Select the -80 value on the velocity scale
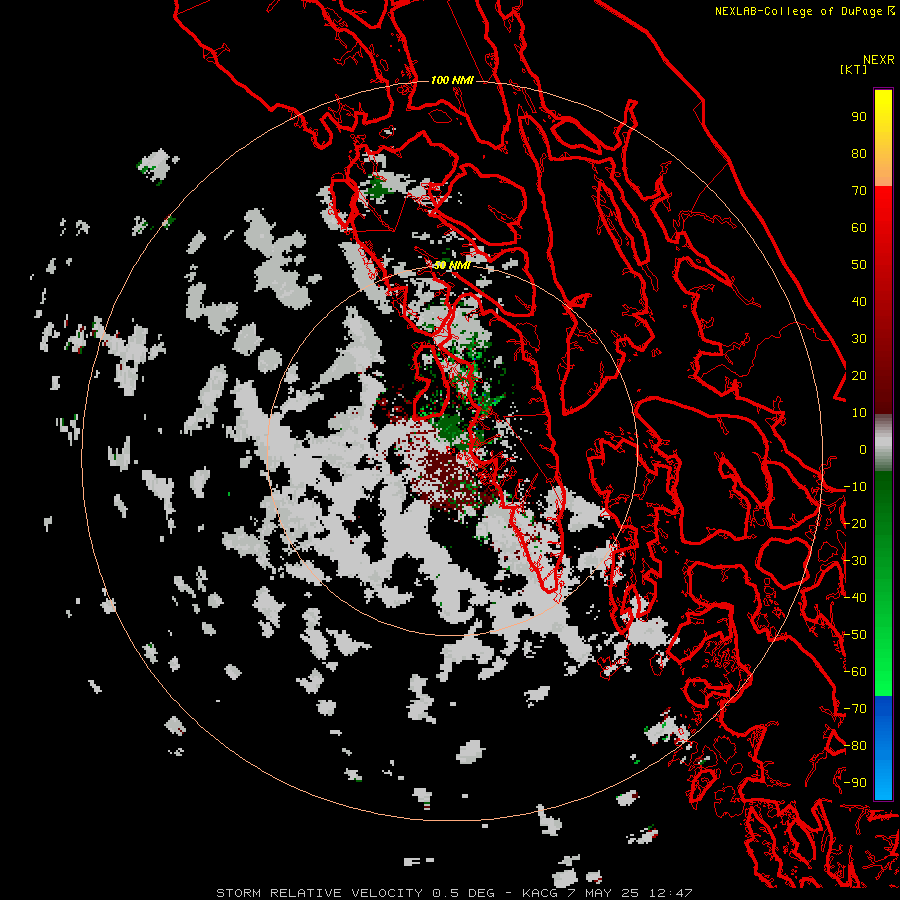The height and width of the screenshot is (900, 900). (x=855, y=746)
